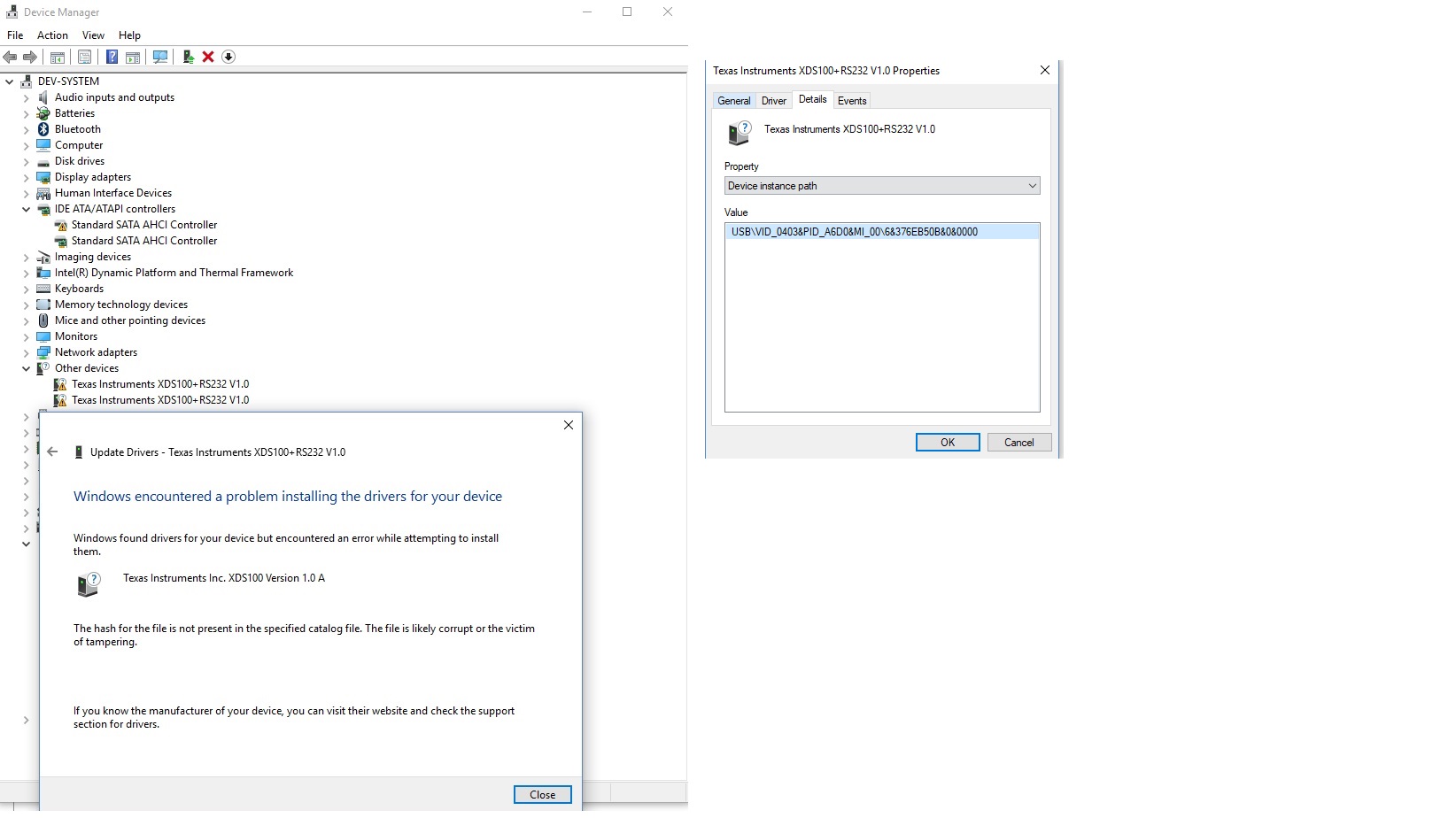This screenshot has height=818, width=1456.
Task: Open the Action menu
Action: [x=52, y=35]
